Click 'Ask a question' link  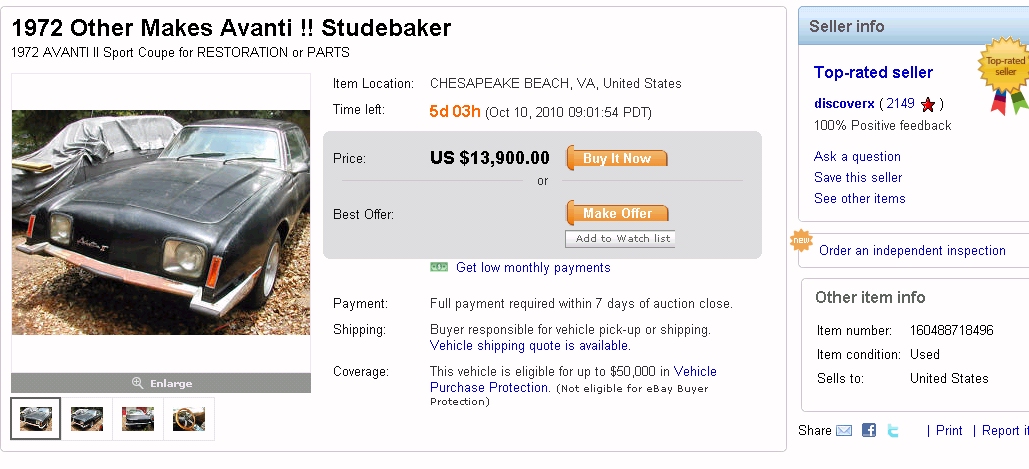tap(857, 156)
